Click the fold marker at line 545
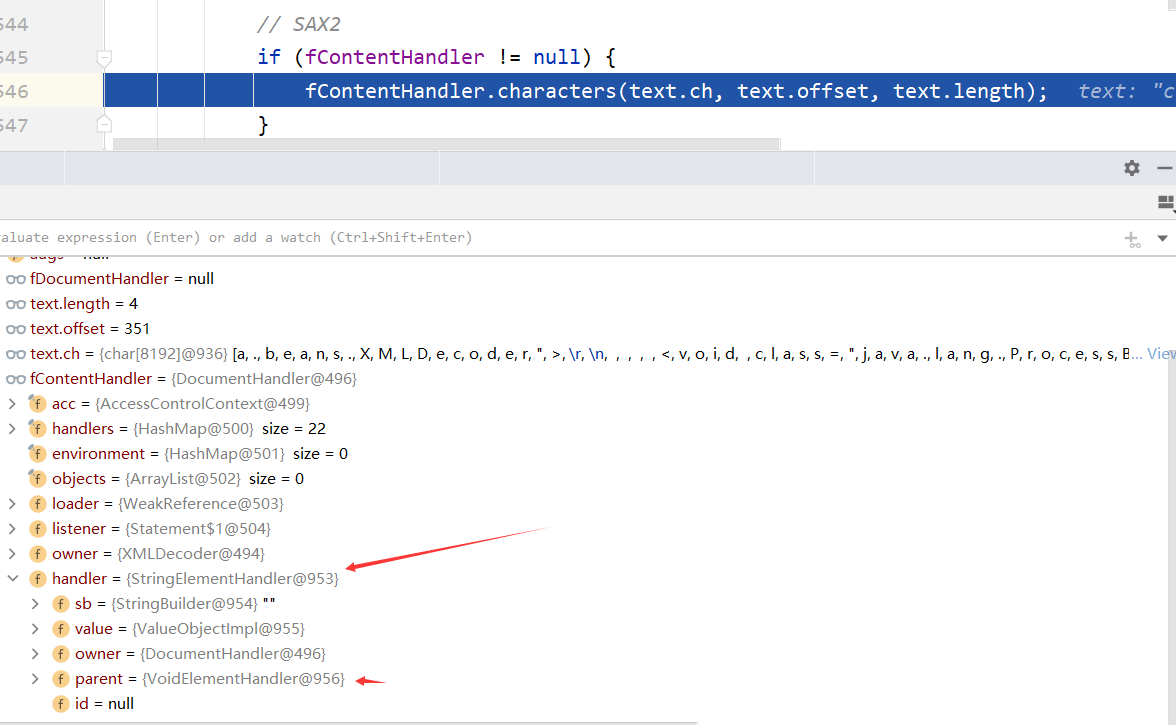Viewport: 1176px width, 725px height. pos(104,58)
